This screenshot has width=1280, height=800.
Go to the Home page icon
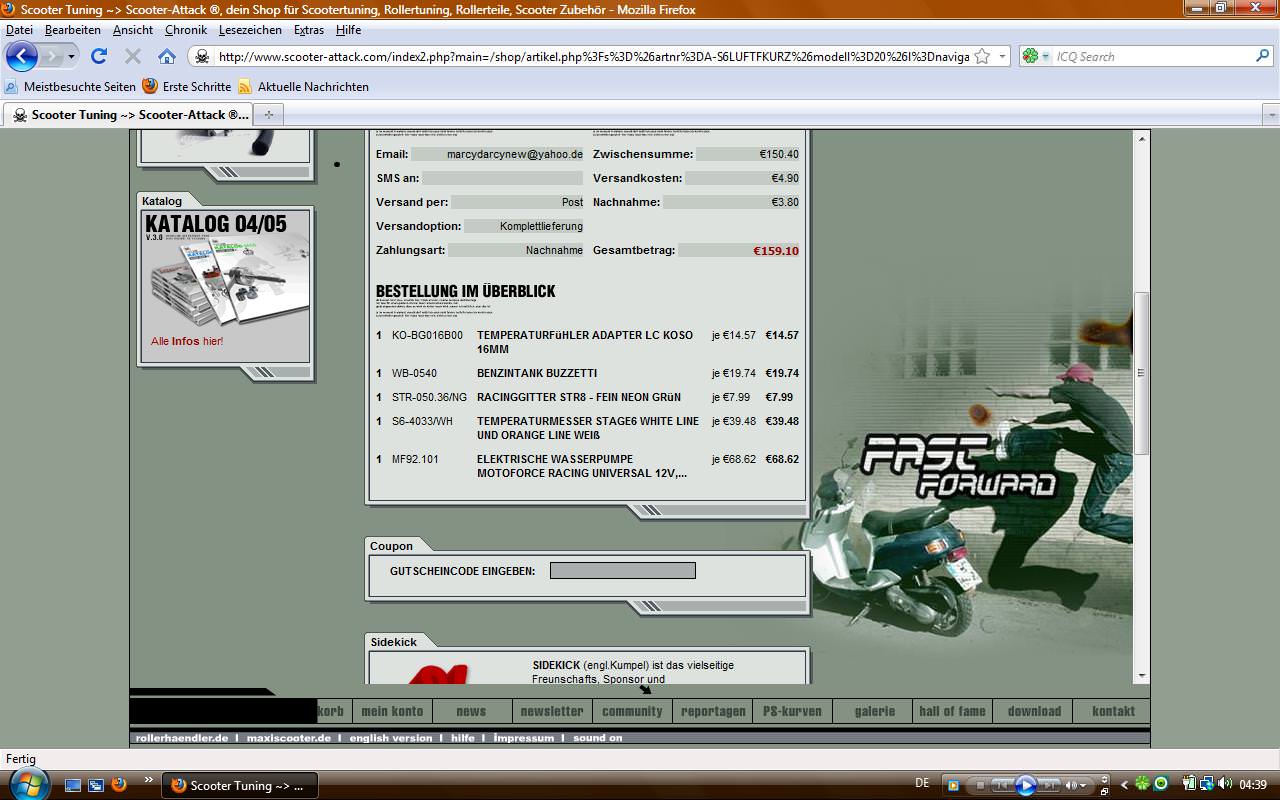coord(167,56)
